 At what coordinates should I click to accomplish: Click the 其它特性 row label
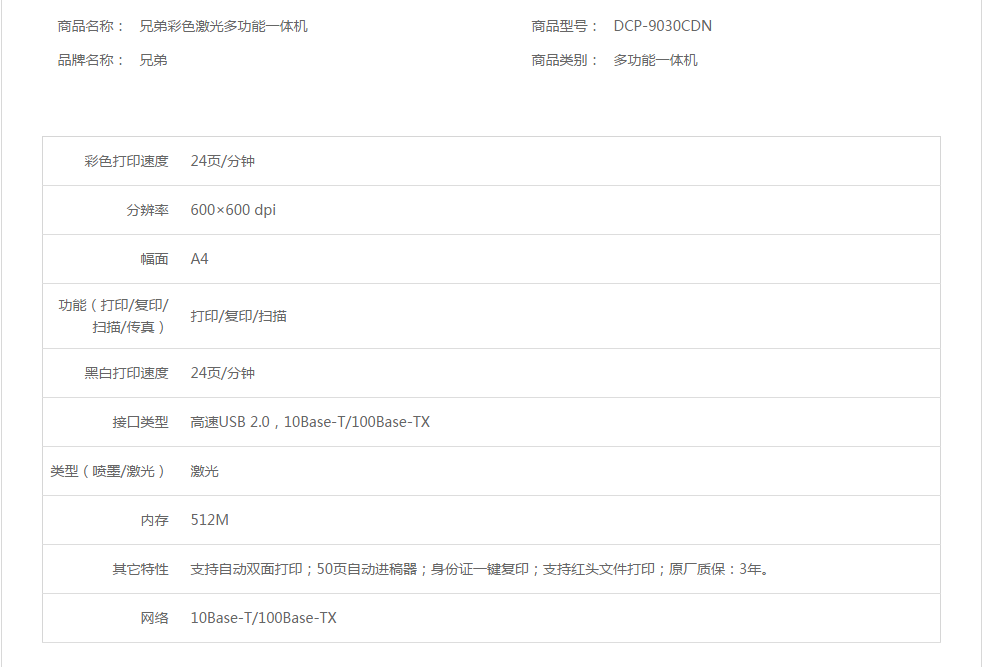click(x=141, y=569)
